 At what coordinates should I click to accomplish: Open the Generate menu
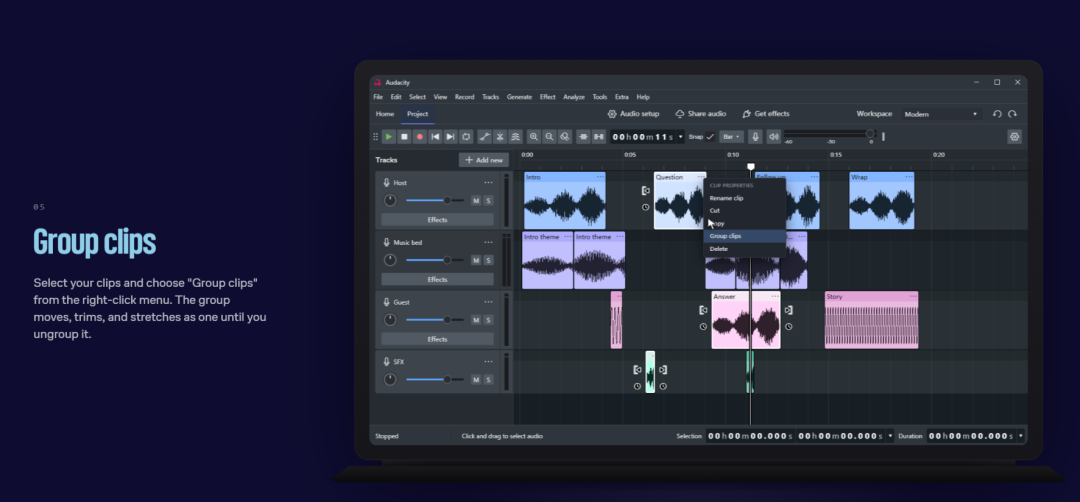[519, 97]
